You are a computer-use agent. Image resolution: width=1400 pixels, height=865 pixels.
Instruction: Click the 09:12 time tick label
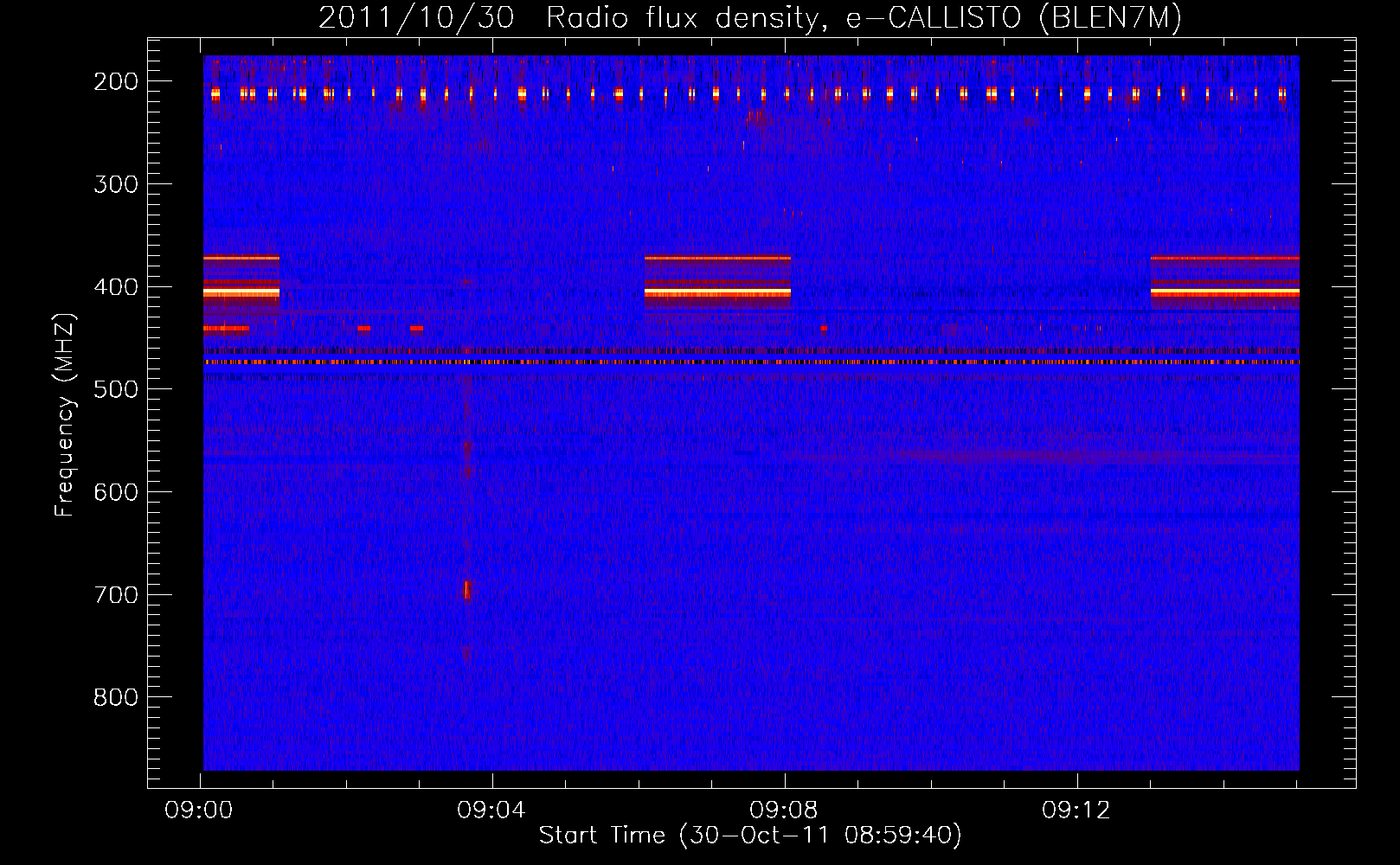click(x=1076, y=811)
